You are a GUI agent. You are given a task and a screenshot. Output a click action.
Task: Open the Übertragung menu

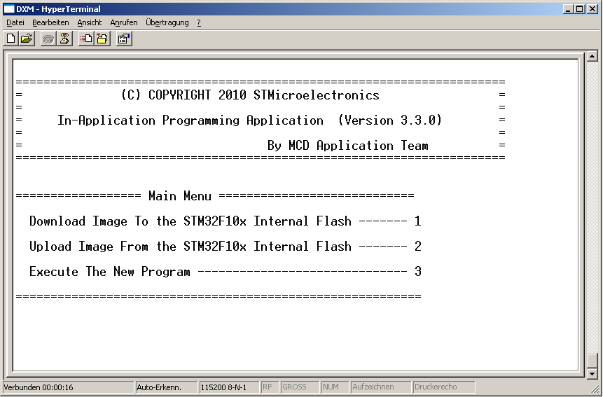(x=167, y=23)
